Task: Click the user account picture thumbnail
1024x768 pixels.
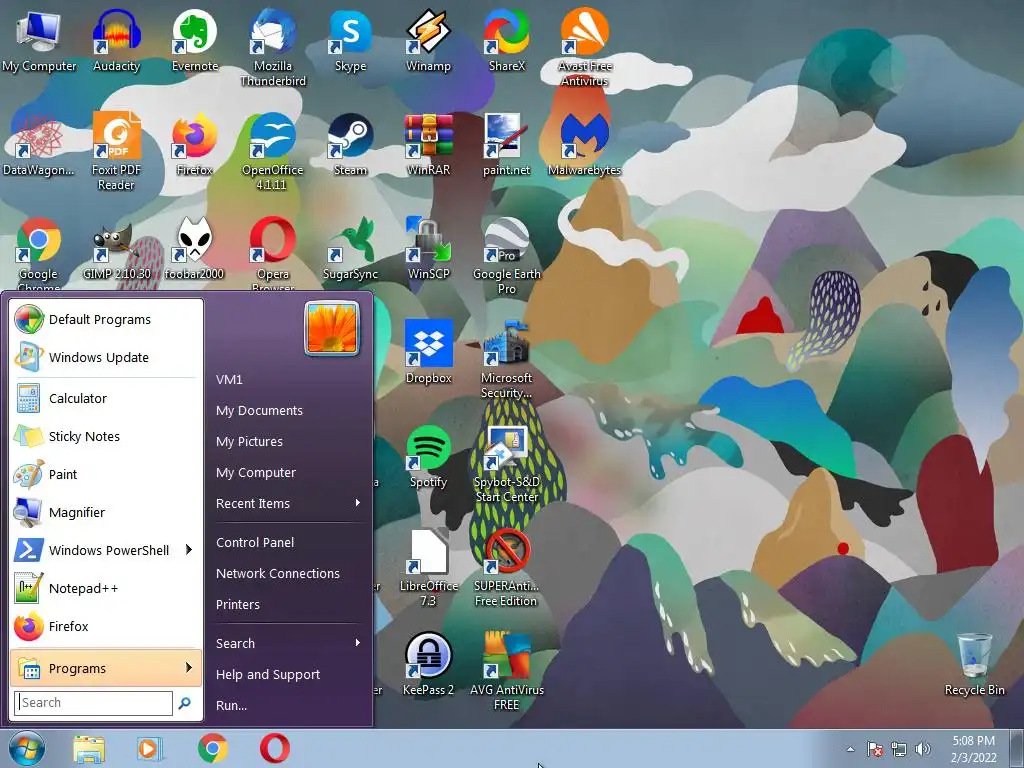Action: (332, 328)
